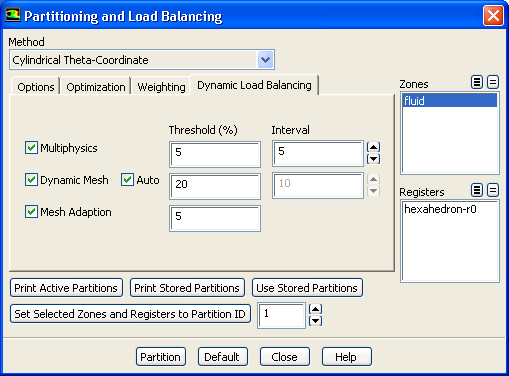
Task: Select all items in Zones list
Action: pos(477,82)
